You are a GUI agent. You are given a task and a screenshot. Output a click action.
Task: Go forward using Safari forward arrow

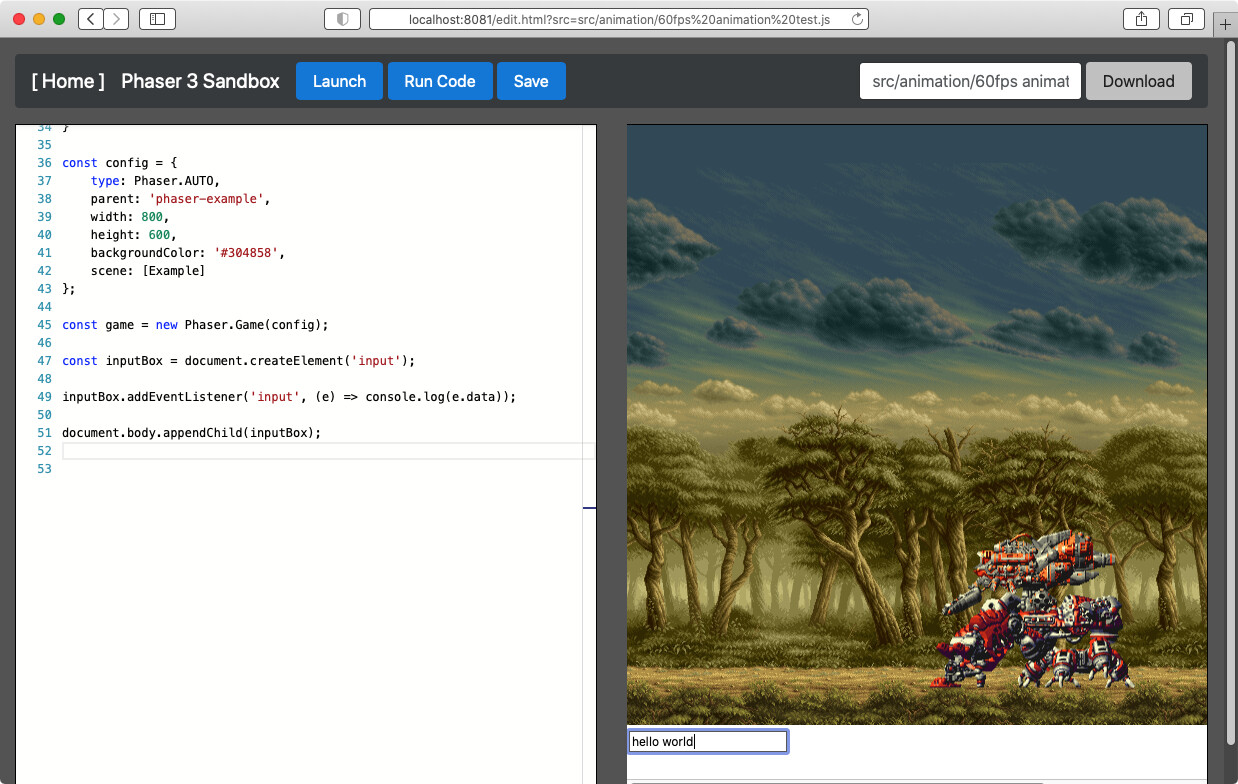pos(116,19)
